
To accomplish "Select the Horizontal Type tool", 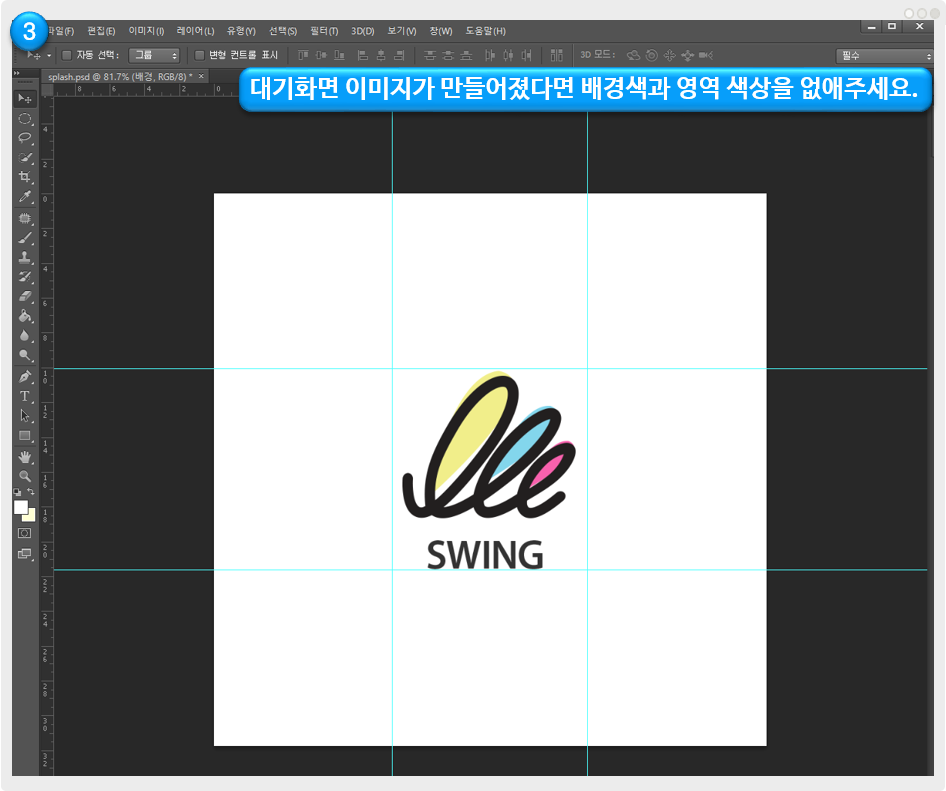I will [x=25, y=396].
